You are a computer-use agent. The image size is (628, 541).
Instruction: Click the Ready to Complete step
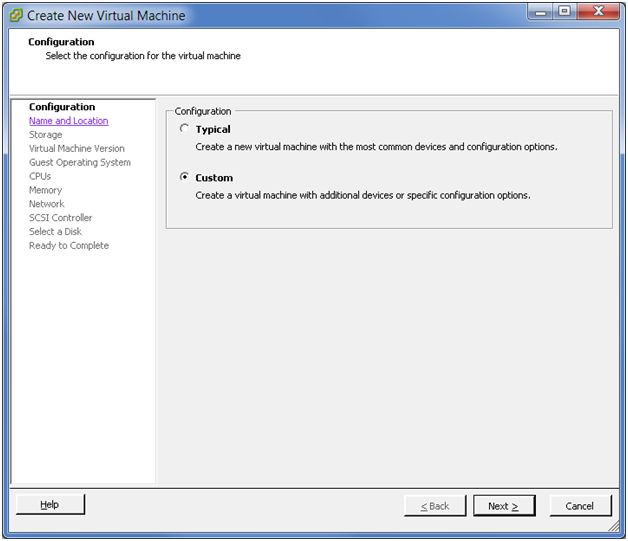[x=69, y=245]
